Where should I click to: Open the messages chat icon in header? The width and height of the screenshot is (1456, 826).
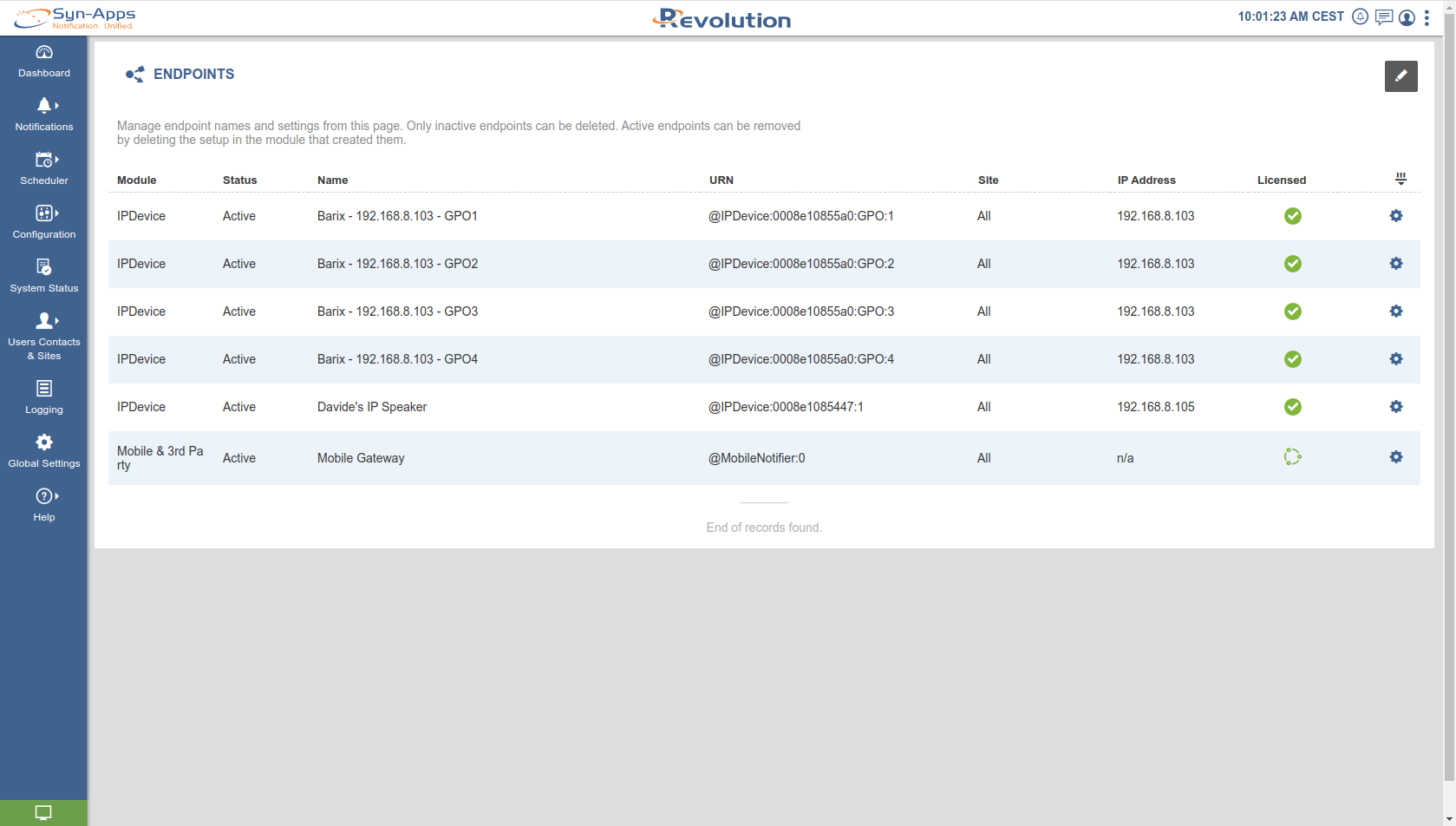(x=1383, y=17)
